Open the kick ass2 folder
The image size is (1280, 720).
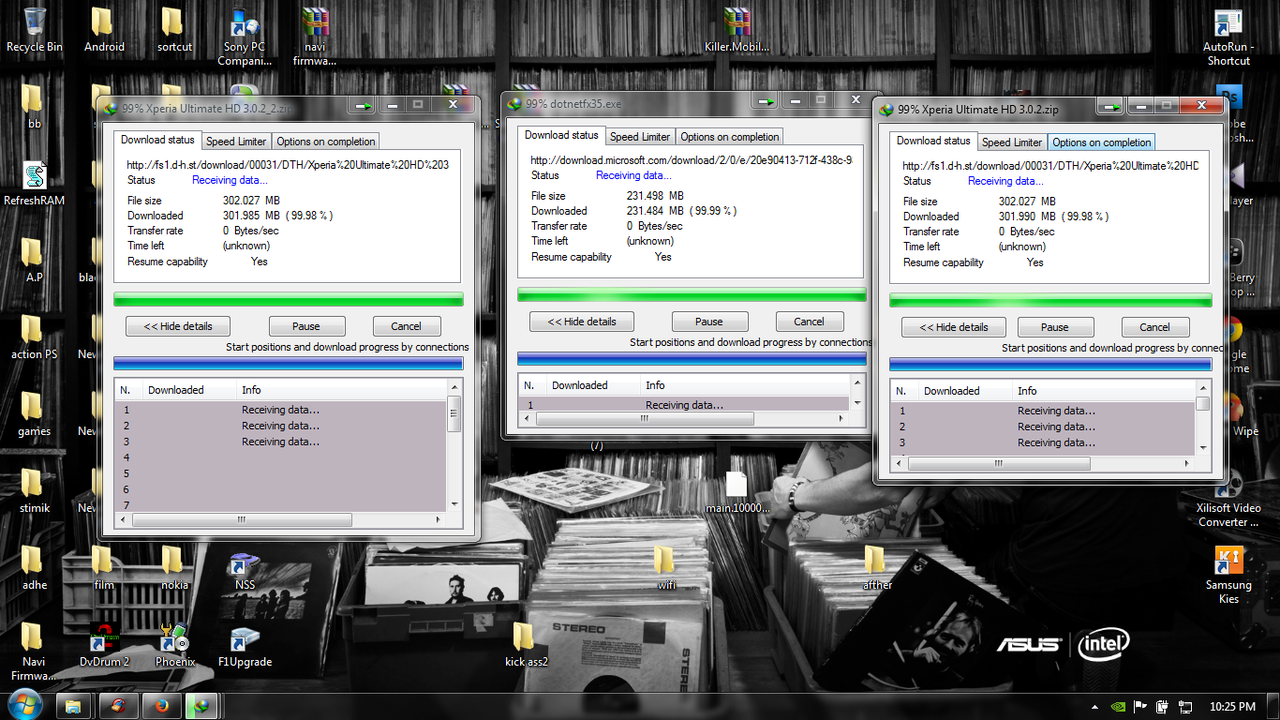pos(526,645)
